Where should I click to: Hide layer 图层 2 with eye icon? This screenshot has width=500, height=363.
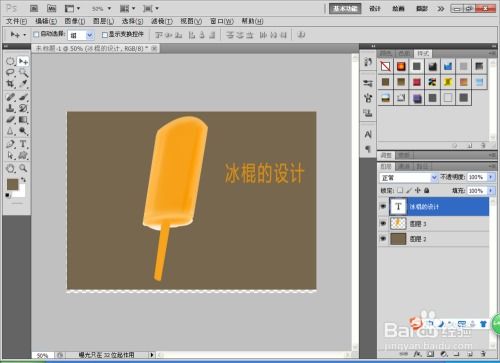tap(383, 239)
